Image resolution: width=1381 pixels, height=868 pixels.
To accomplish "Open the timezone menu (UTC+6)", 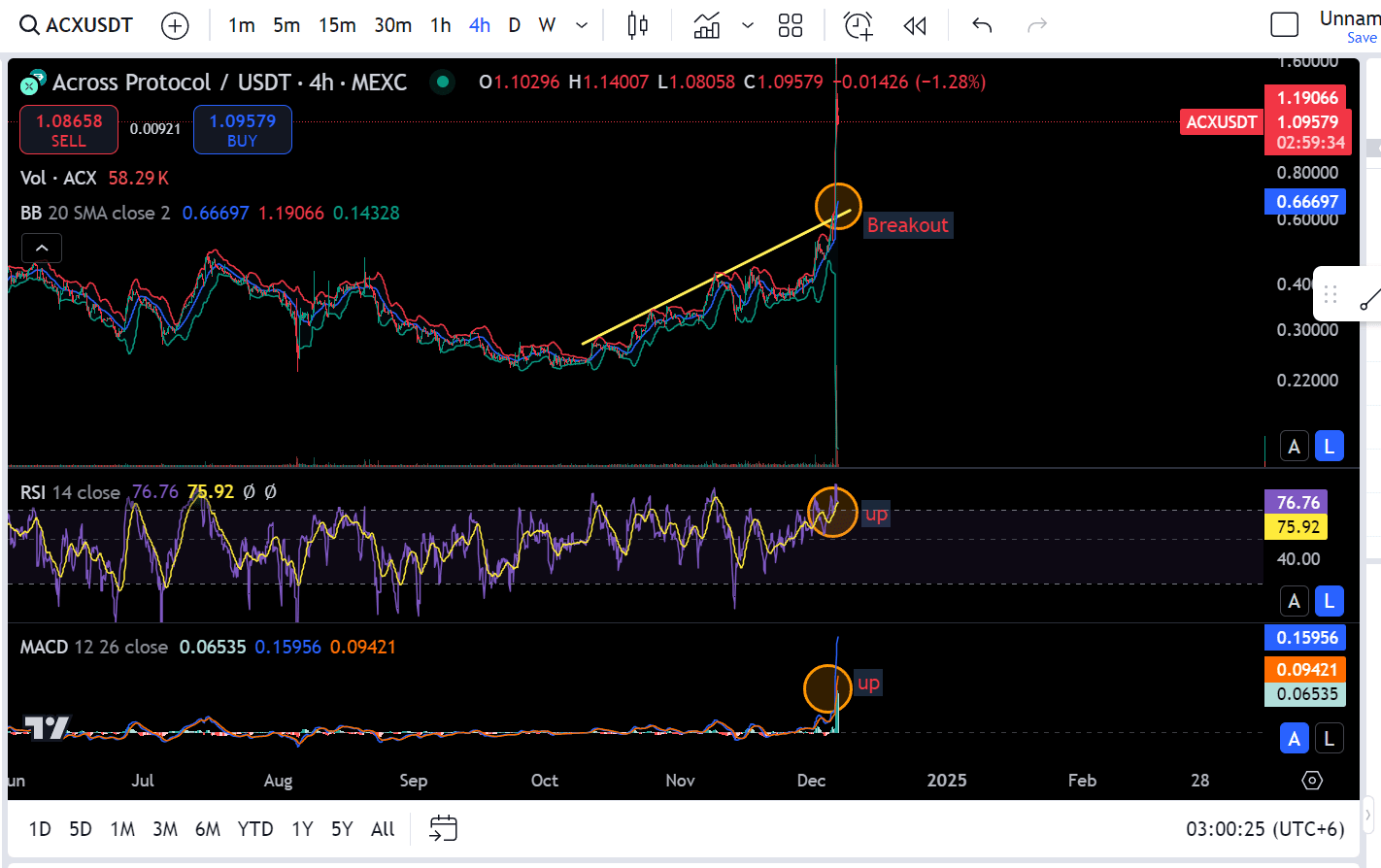I will click(1265, 829).
